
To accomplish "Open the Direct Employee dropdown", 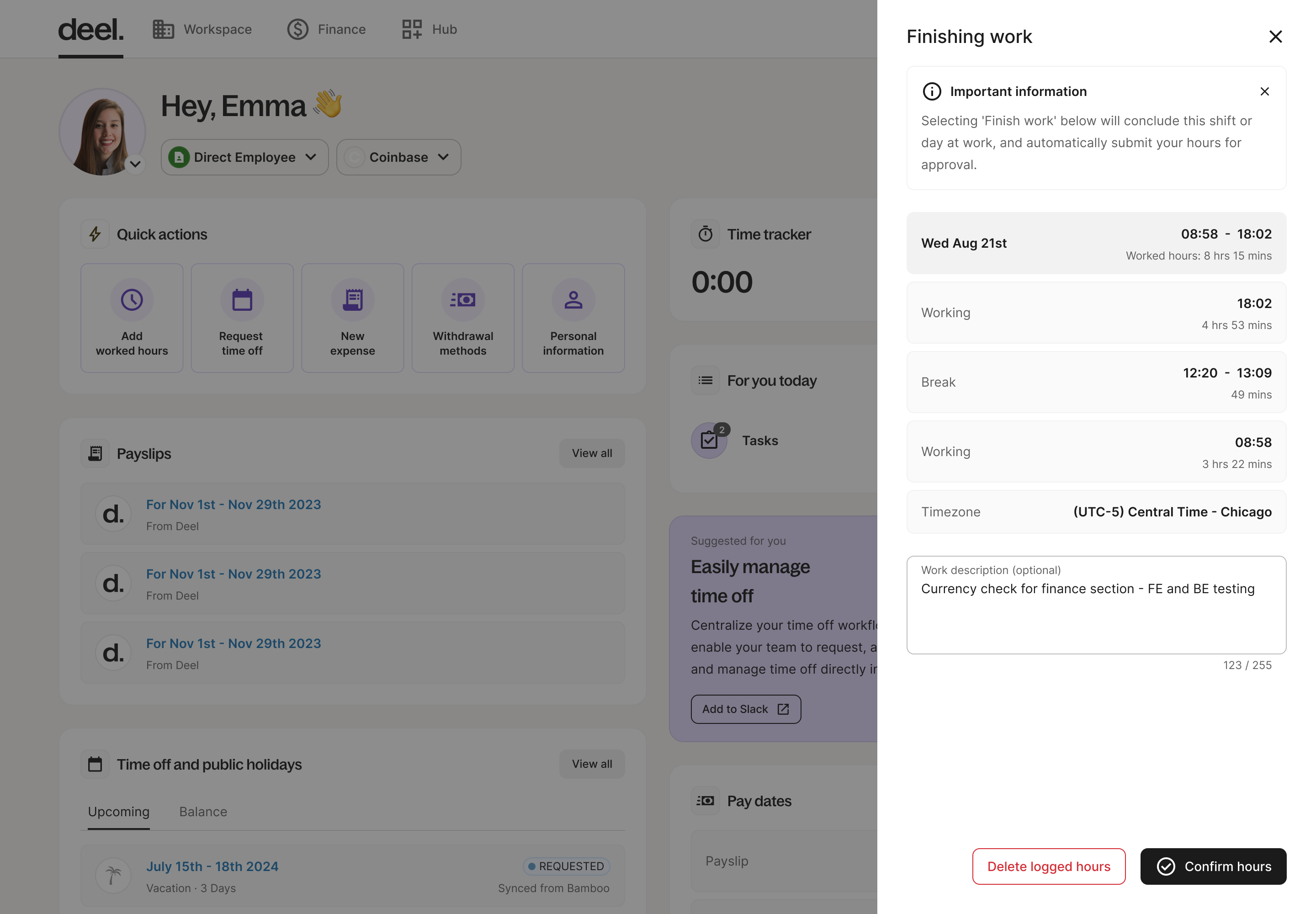I will point(244,158).
